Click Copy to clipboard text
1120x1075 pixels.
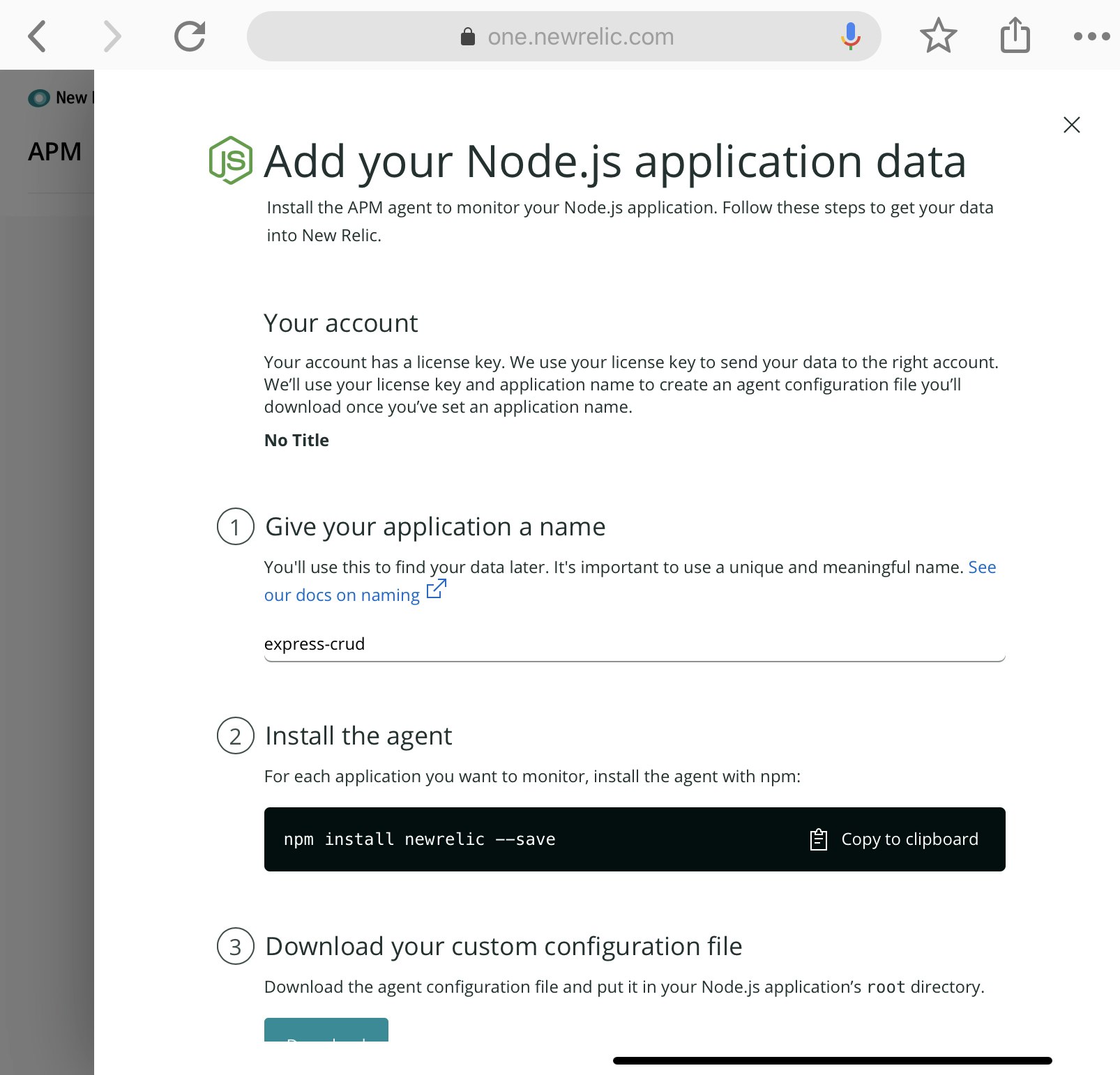(909, 839)
